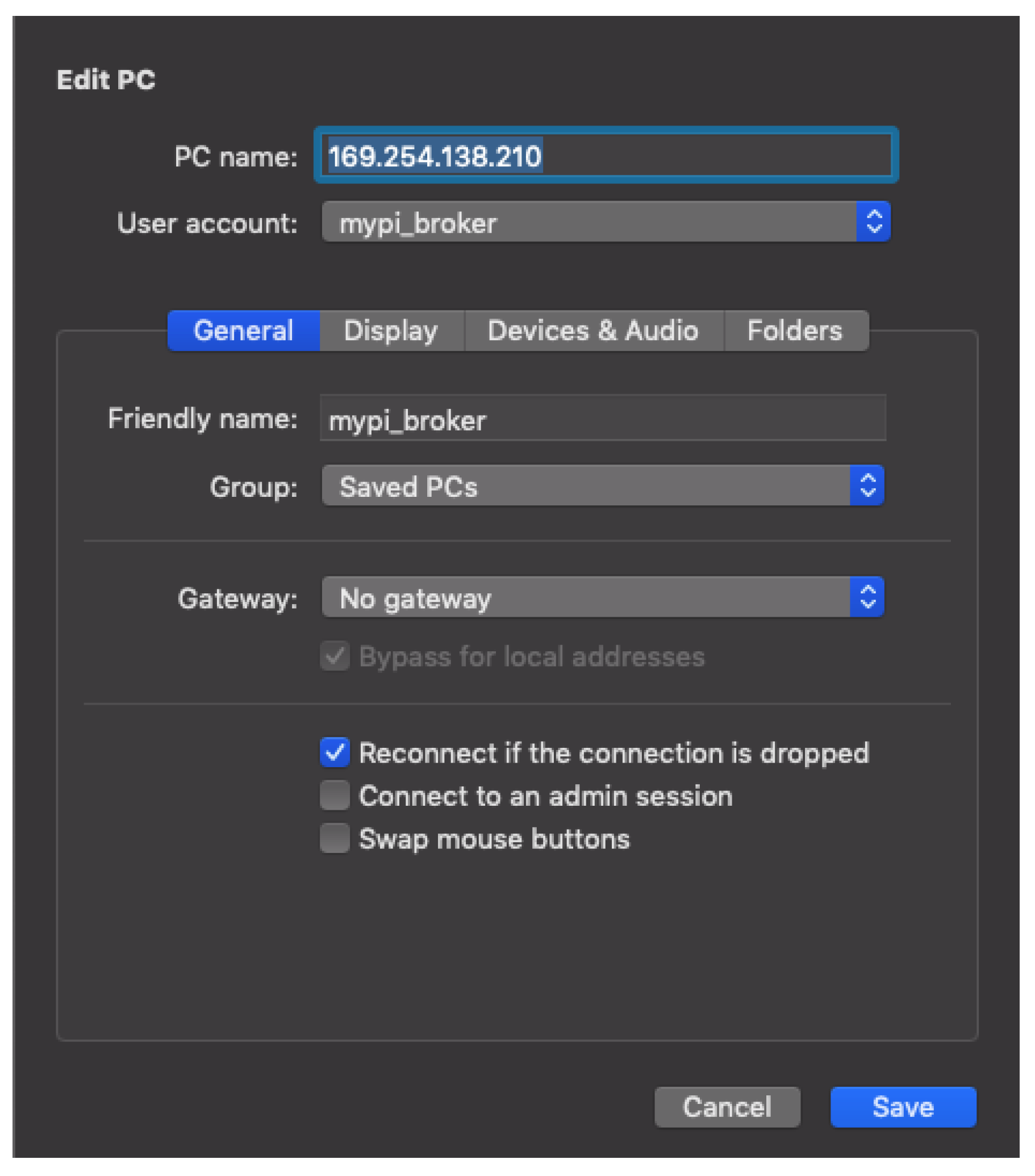1035x1176 pixels.
Task: Go to the Folders tab
Action: pyautogui.click(x=794, y=331)
